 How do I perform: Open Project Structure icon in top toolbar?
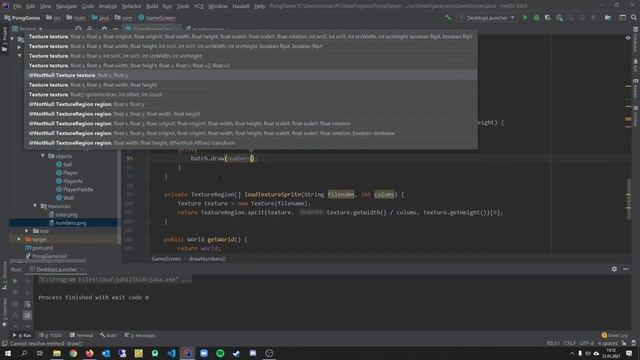608,18
